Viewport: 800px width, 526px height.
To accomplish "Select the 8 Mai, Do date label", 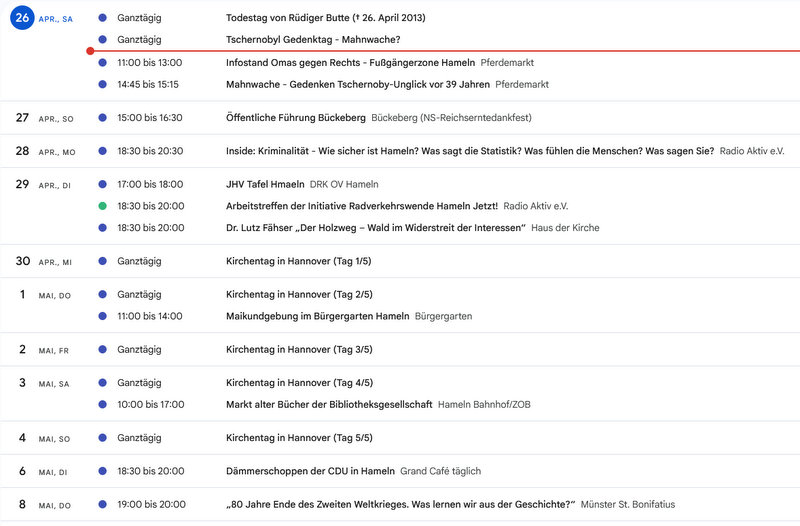I will pos(44,505).
